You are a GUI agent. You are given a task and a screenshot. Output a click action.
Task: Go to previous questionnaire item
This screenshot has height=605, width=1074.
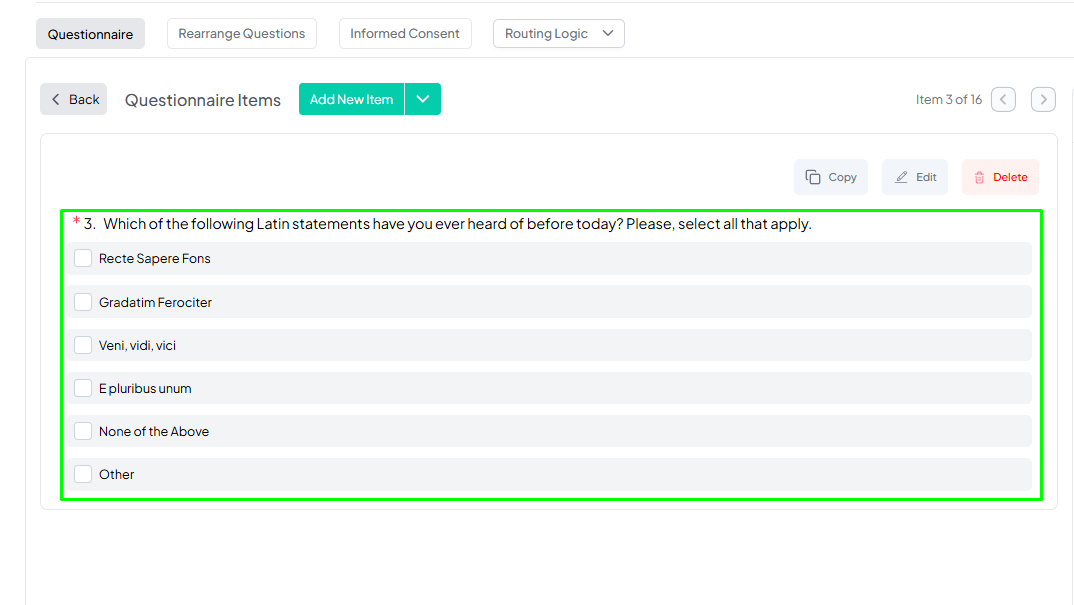(x=1003, y=99)
